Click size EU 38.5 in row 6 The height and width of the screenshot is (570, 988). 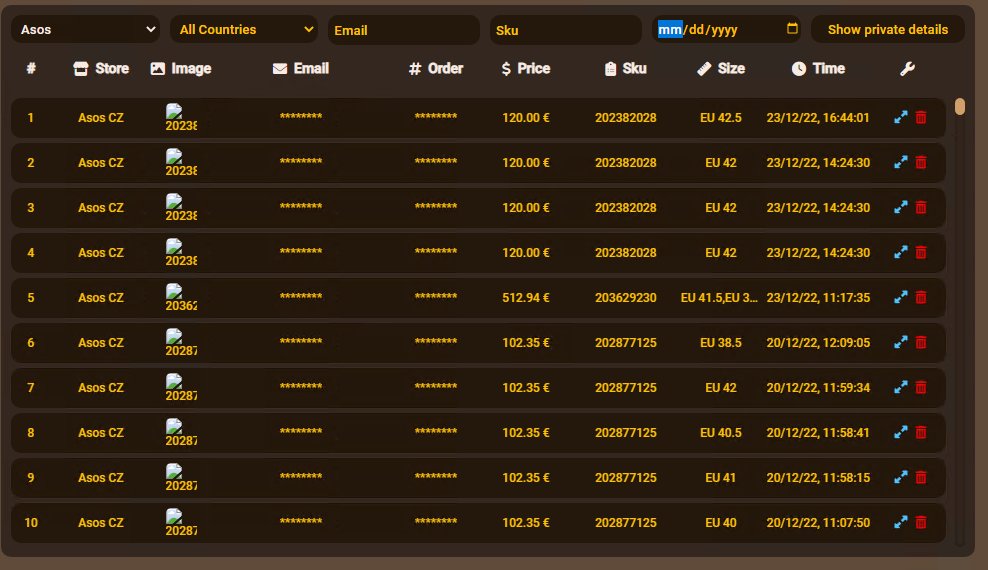point(721,343)
